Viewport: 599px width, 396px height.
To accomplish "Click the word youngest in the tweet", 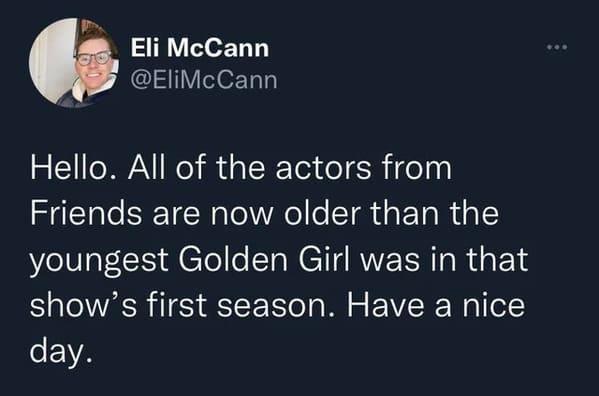I will (x=99, y=262).
